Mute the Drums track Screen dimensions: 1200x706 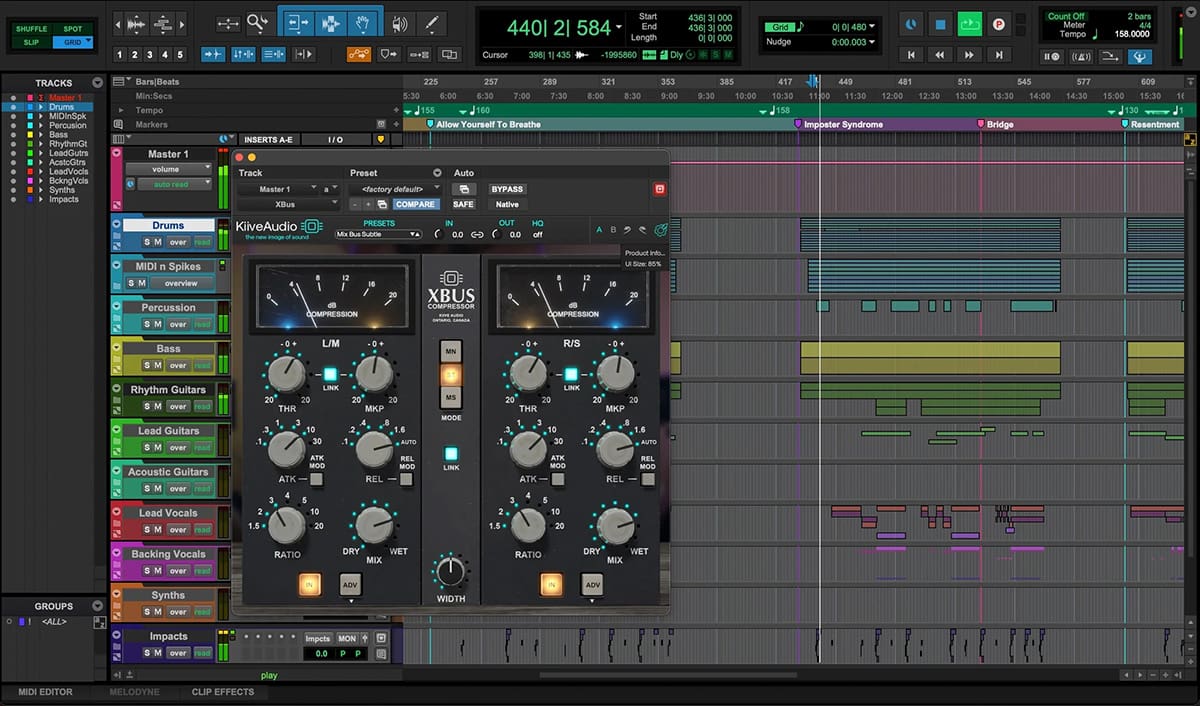[158, 242]
